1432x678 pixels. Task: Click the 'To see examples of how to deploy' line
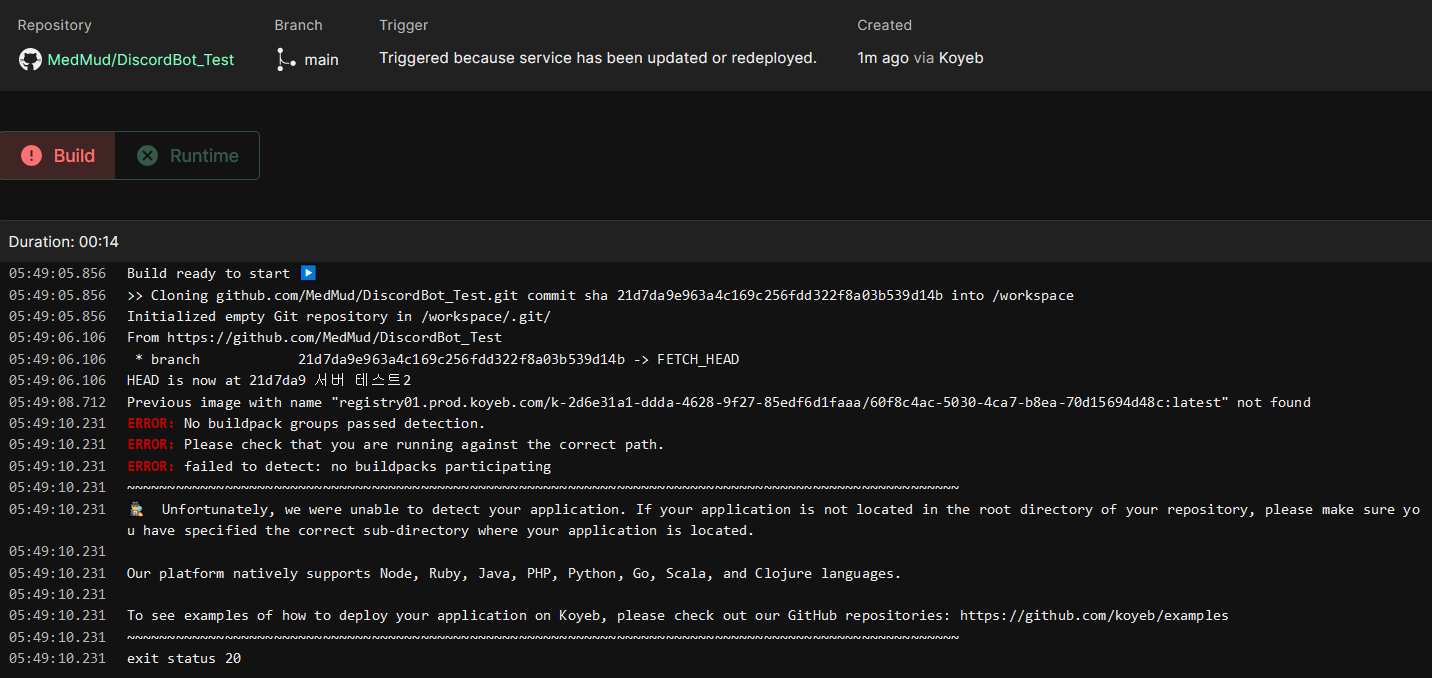coord(678,615)
